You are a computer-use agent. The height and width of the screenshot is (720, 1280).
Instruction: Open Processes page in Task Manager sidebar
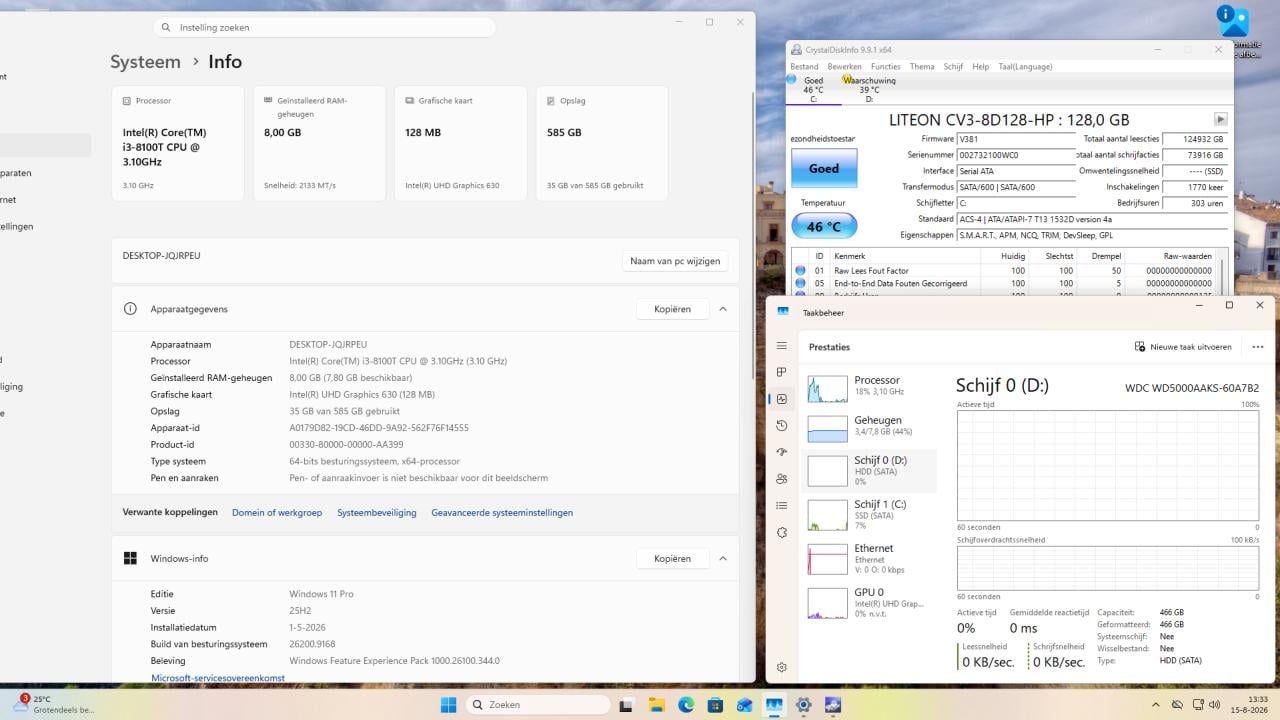(x=782, y=372)
